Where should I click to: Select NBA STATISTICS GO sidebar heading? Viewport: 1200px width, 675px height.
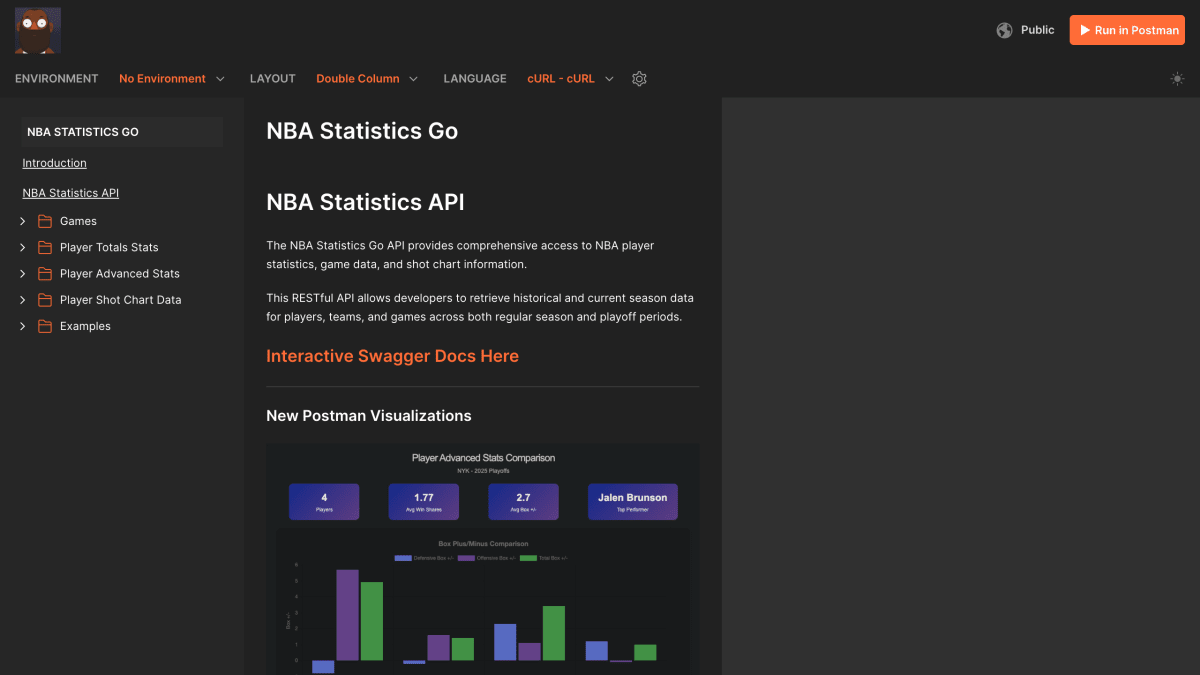122,132
